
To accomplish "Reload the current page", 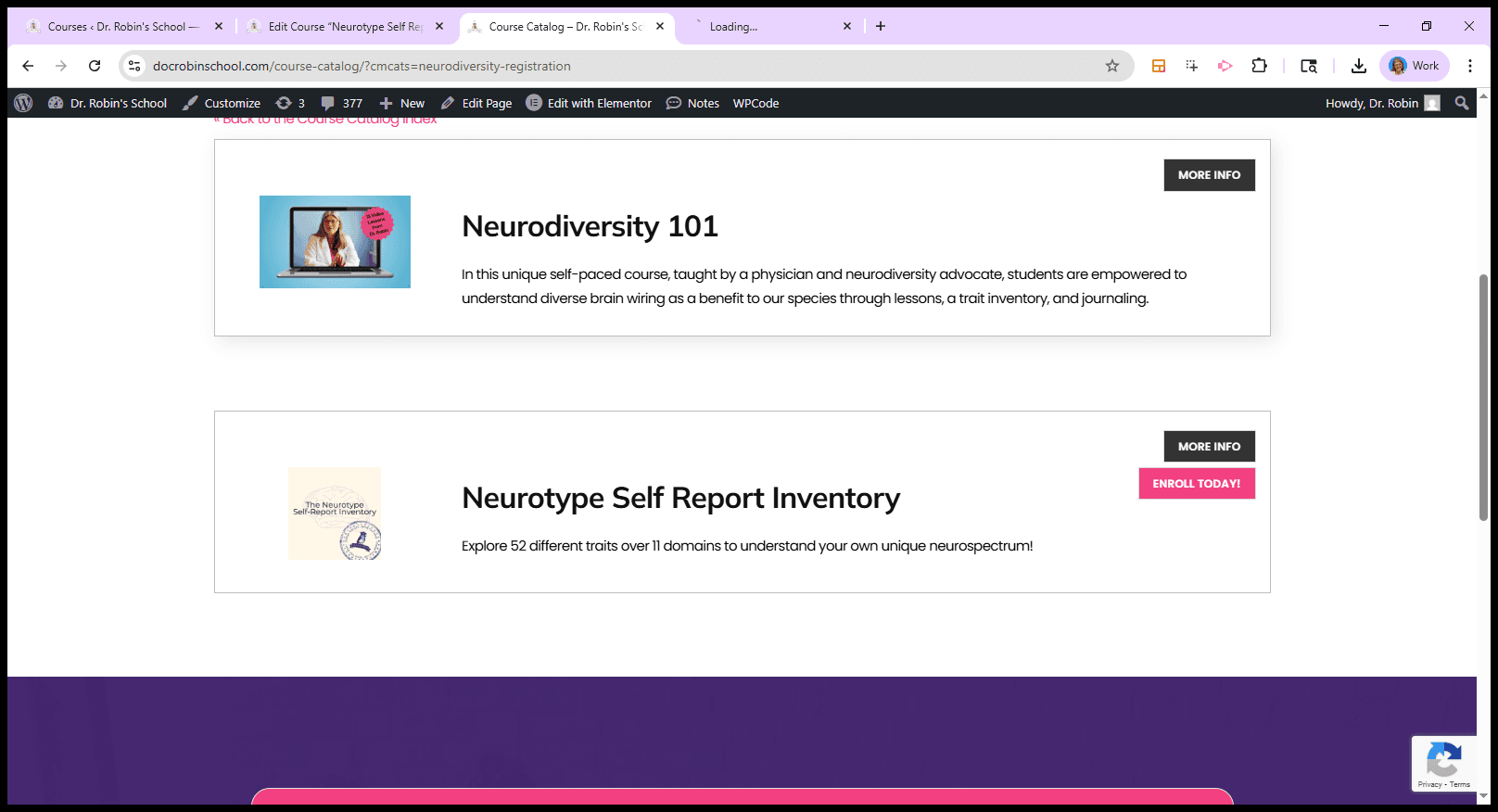I will (95, 66).
